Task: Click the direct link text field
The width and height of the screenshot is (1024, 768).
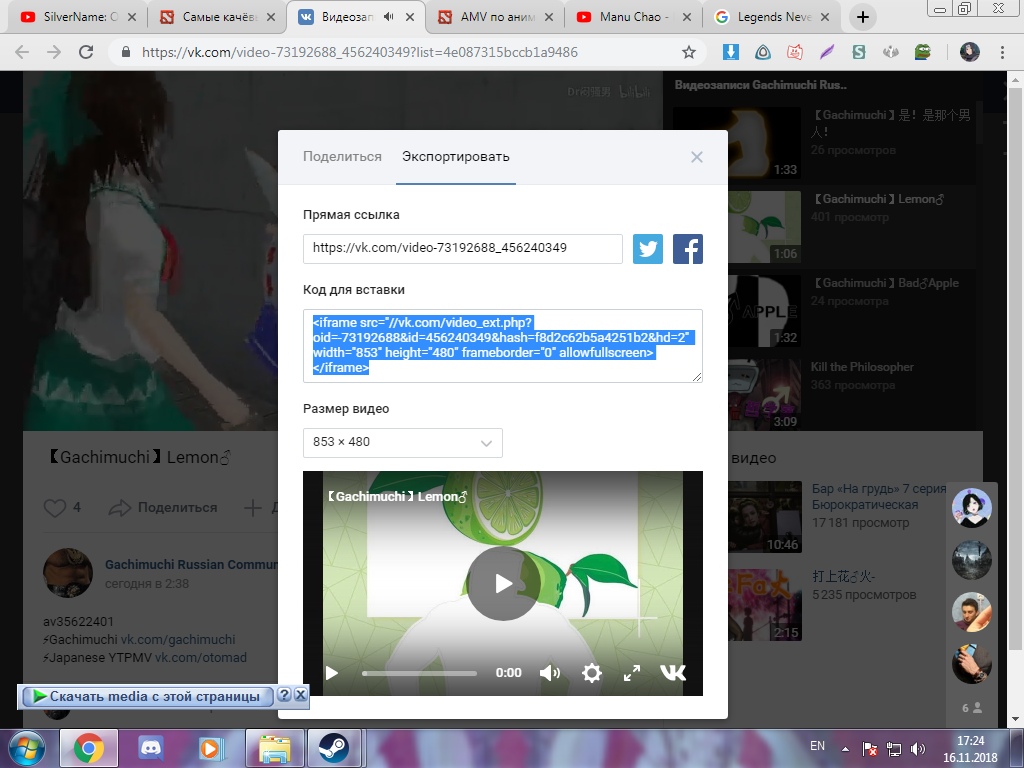Action: (x=463, y=249)
